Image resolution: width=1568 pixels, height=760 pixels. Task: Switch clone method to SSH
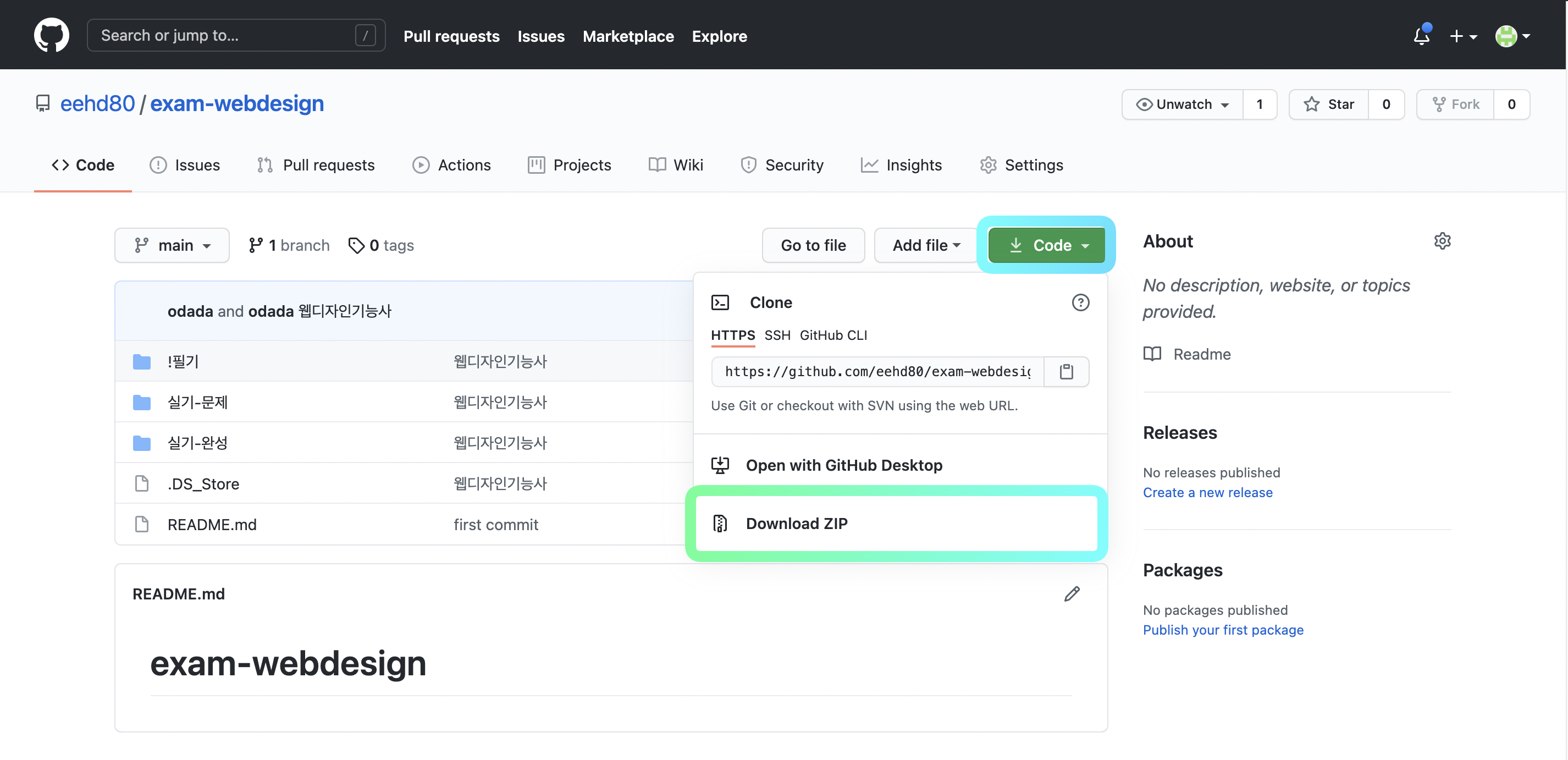[777, 335]
